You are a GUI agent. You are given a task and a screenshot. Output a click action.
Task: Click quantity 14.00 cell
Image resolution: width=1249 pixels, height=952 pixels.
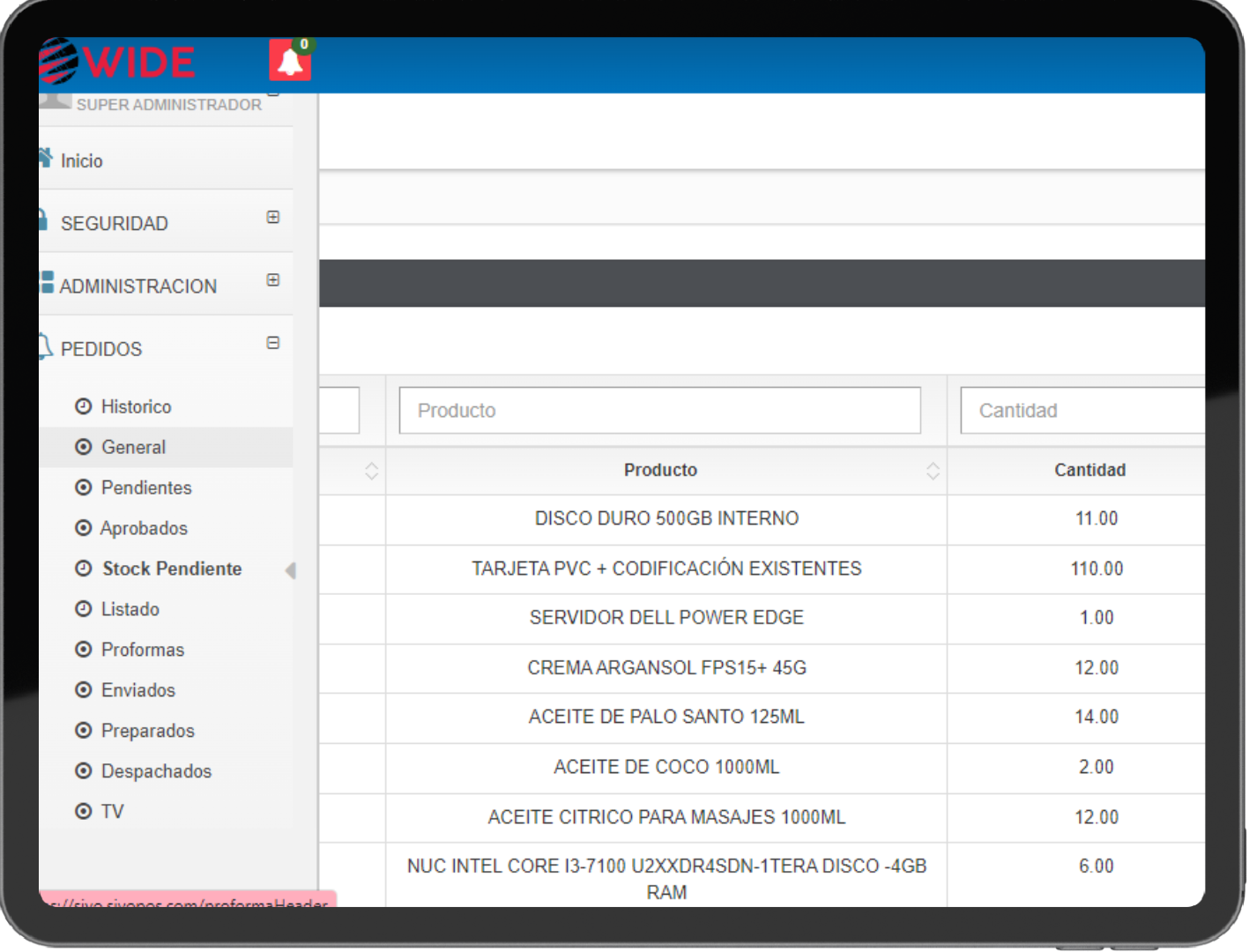point(1097,717)
